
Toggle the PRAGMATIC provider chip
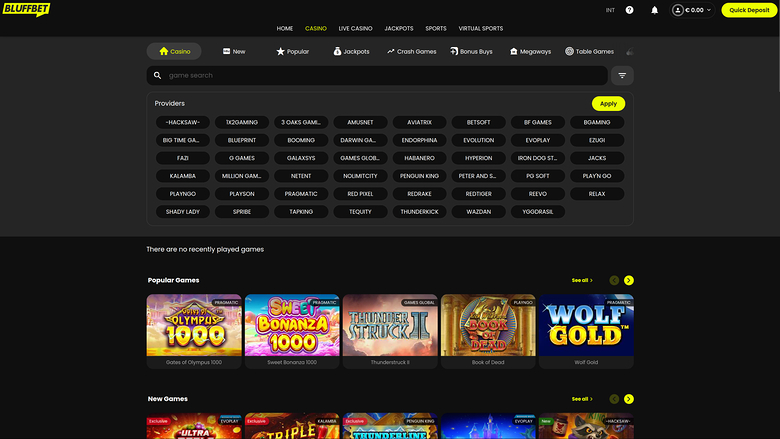[301, 194]
